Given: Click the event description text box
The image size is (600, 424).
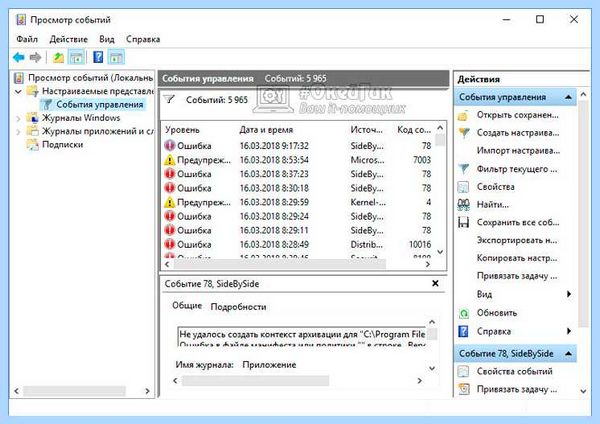Looking at the screenshot, I should [302, 337].
